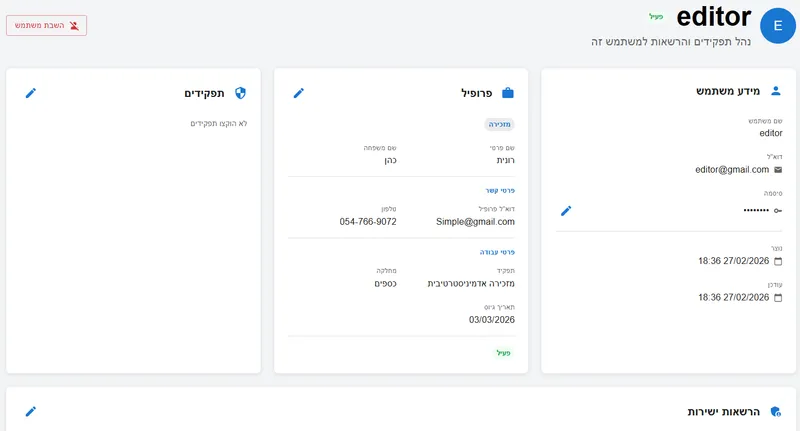Click the blue E user avatar

tap(778, 26)
